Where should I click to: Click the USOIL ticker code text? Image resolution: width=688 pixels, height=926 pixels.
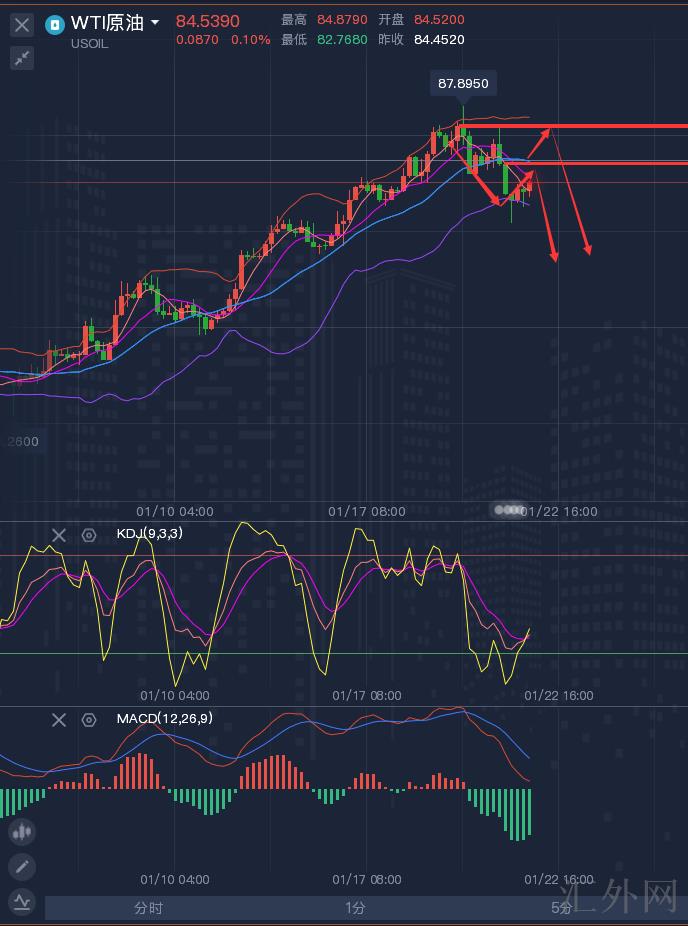coord(91,43)
